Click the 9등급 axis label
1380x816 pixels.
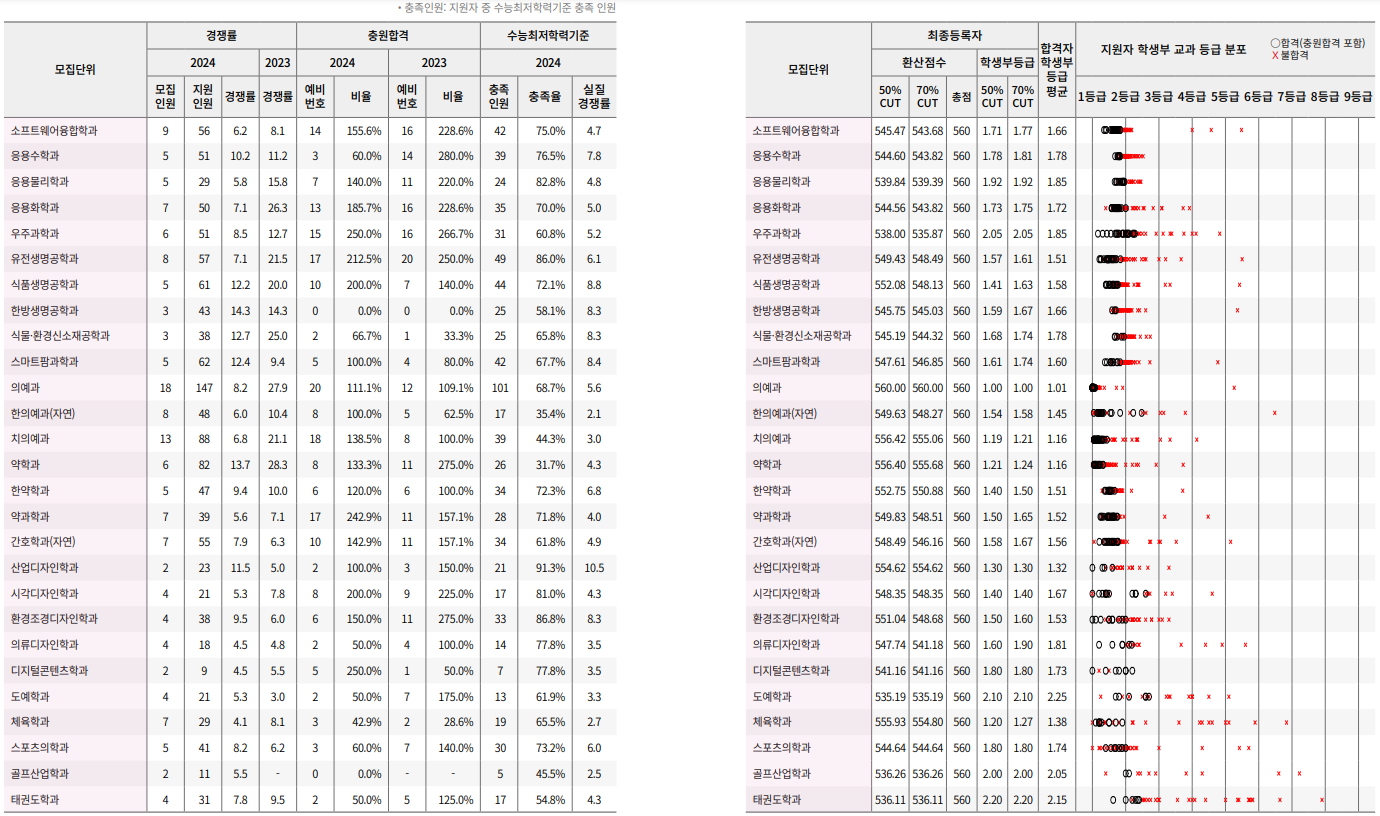coord(1359,96)
